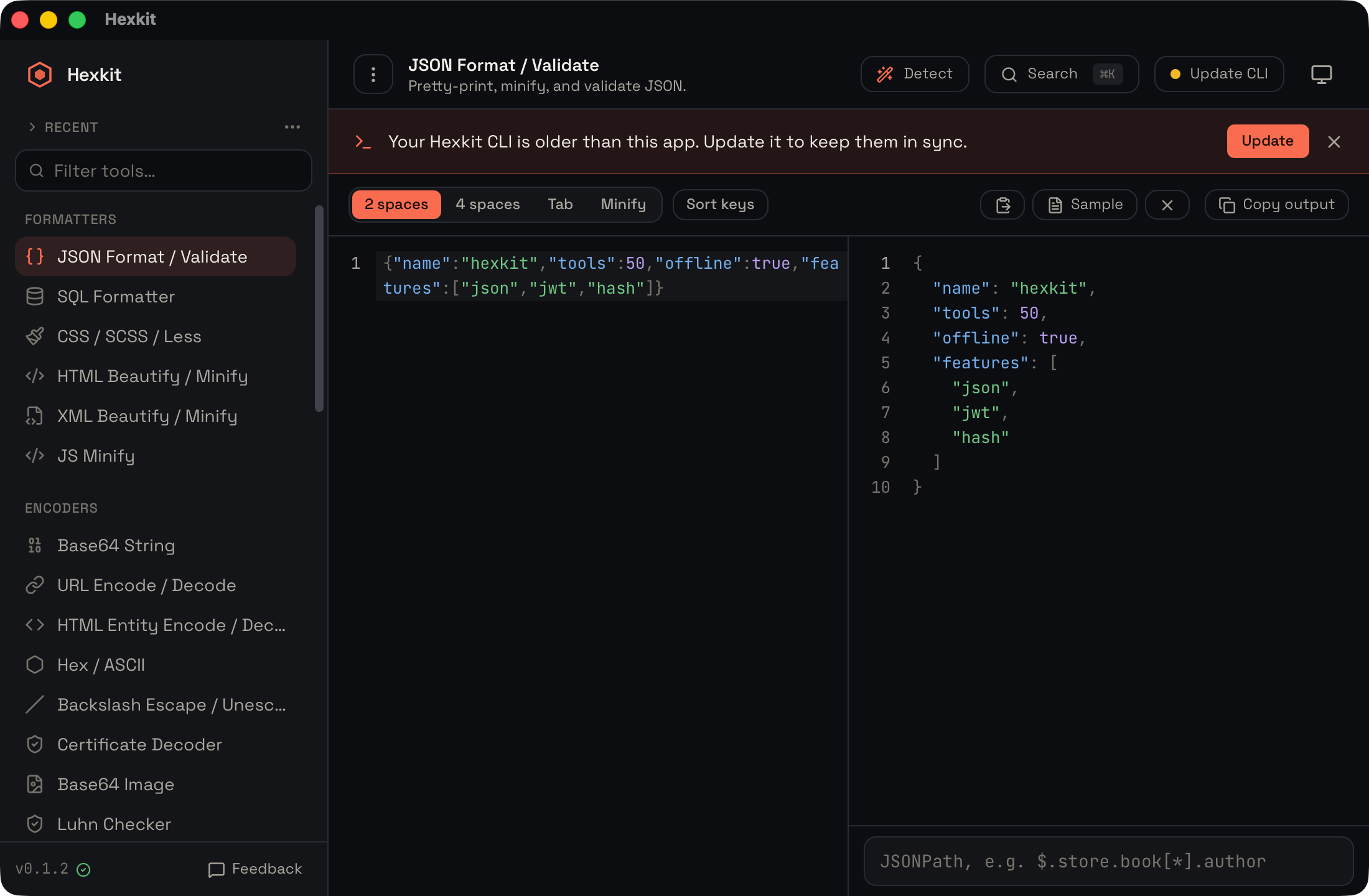Image resolution: width=1369 pixels, height=896 pixels.
Task: Click the ENCODERS section heading
Action: point(61,508)
